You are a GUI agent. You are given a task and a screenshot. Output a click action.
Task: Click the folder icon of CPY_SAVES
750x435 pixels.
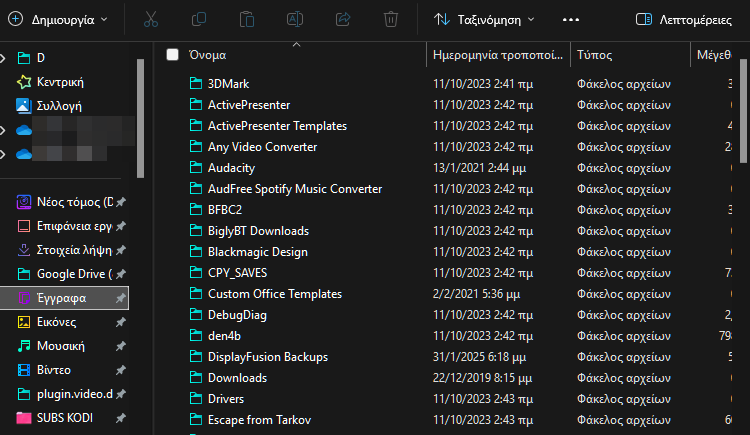click(x=196, y=273)
